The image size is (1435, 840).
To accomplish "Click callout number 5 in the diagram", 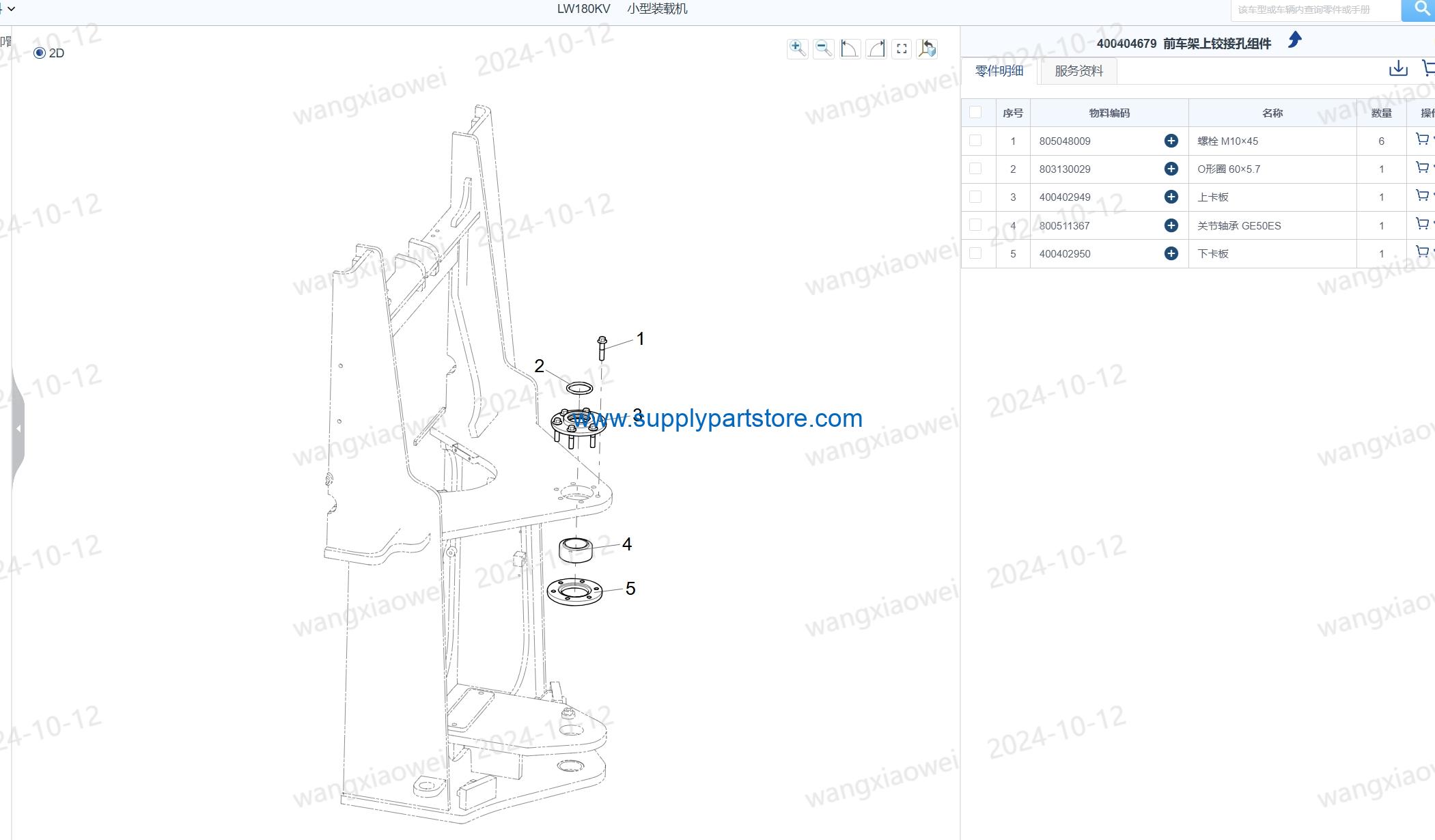I will click(630, 588).
